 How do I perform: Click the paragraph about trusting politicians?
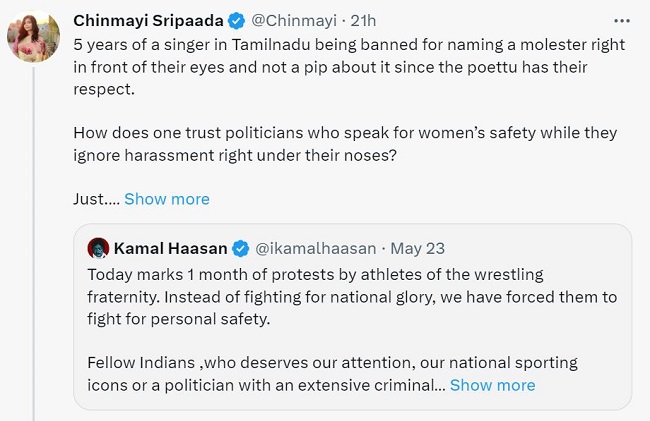coord(345,144)
